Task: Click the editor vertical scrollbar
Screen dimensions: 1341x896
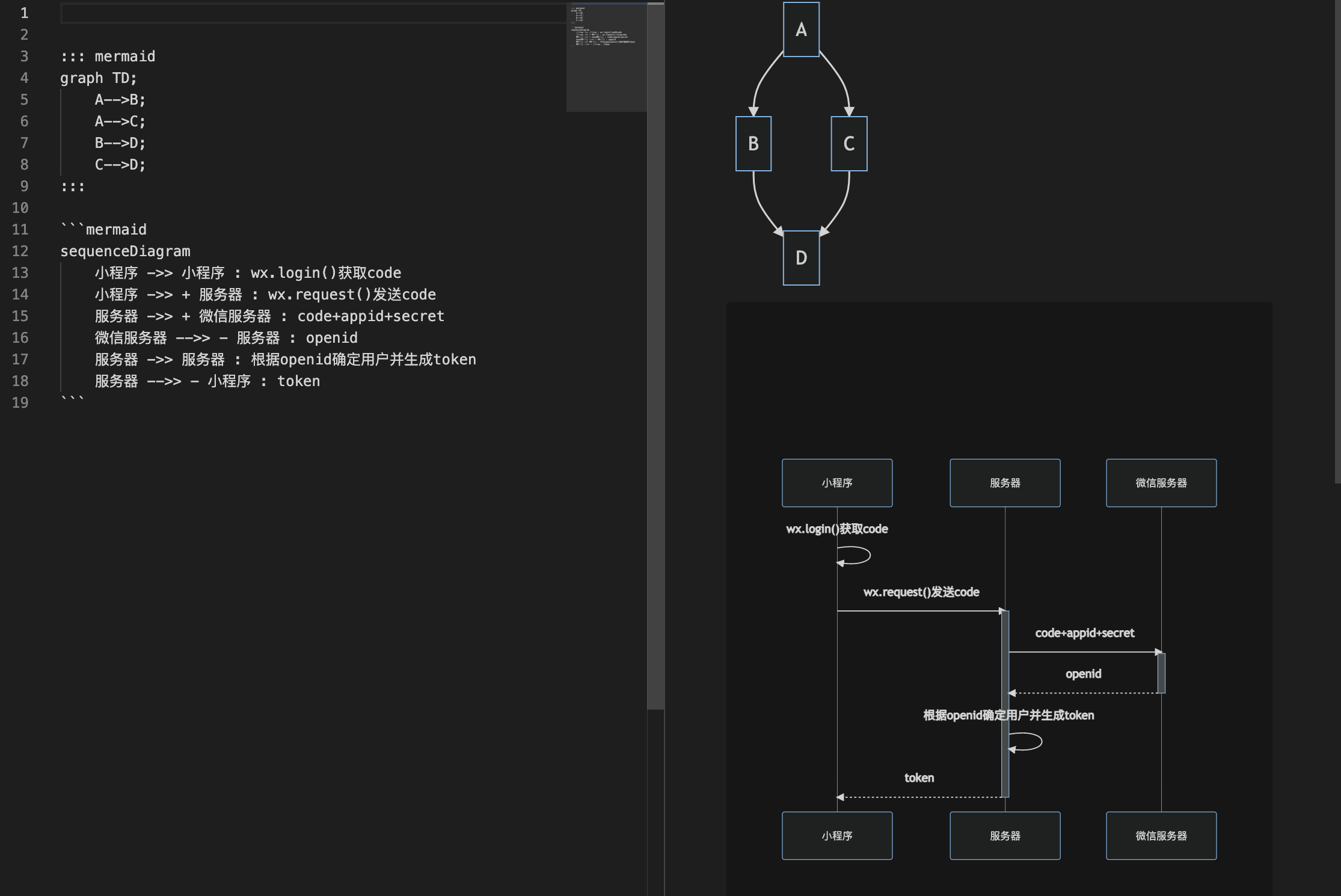Action: tap(655, 357)
